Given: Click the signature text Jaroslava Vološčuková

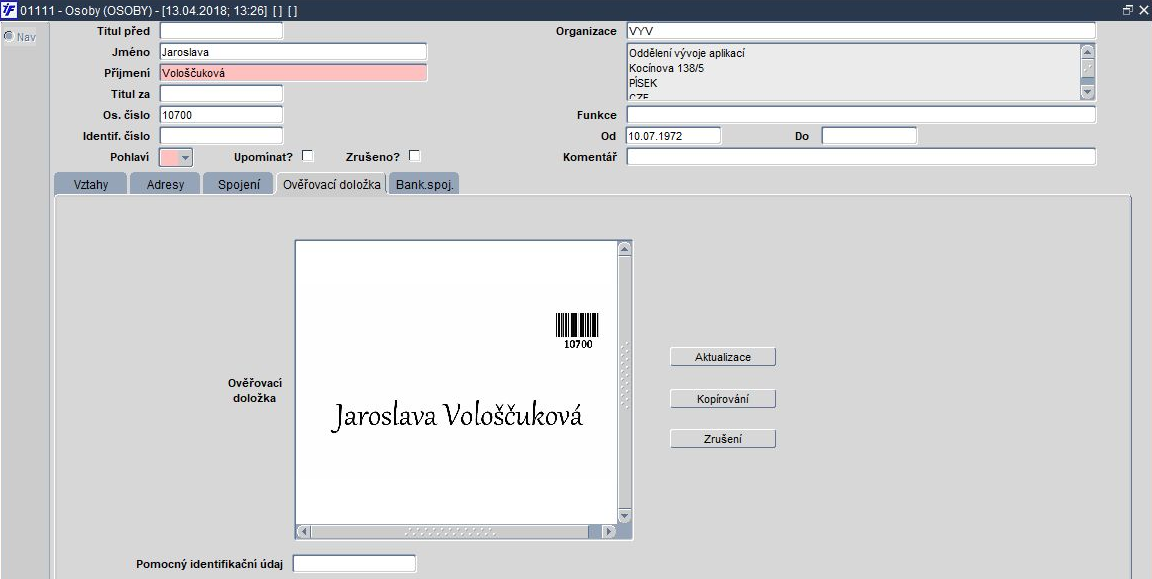Looking at the screenshot, I should pos(457,417).
